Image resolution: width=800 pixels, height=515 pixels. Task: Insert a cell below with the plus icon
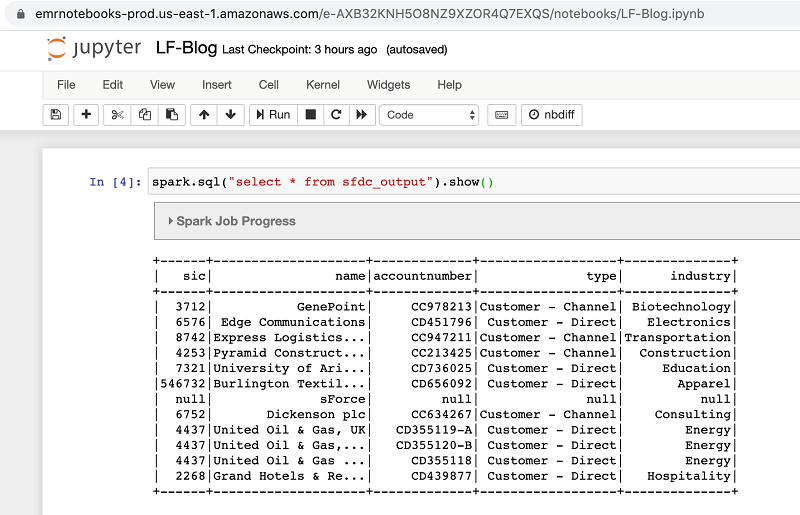(x=86, y=115)
